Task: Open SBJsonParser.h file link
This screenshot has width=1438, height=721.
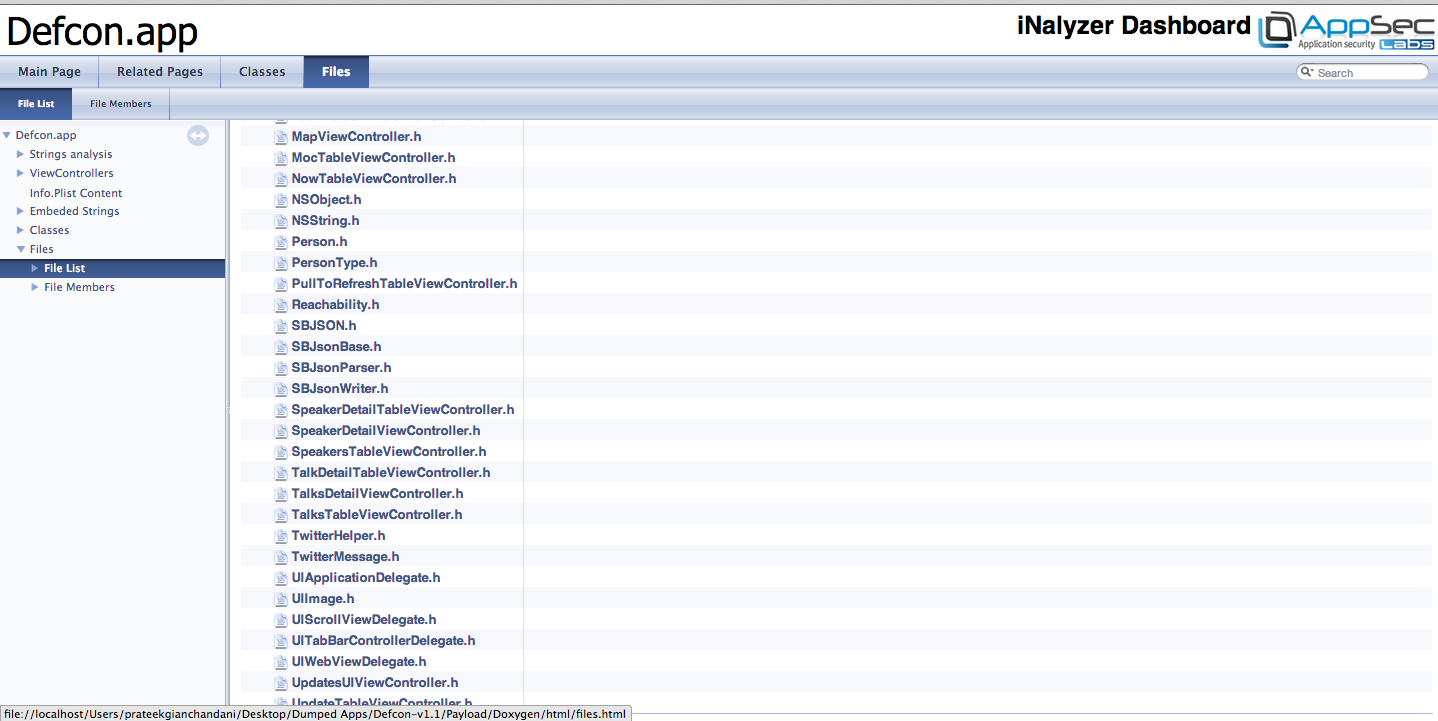Action: (x=341, y=368)
